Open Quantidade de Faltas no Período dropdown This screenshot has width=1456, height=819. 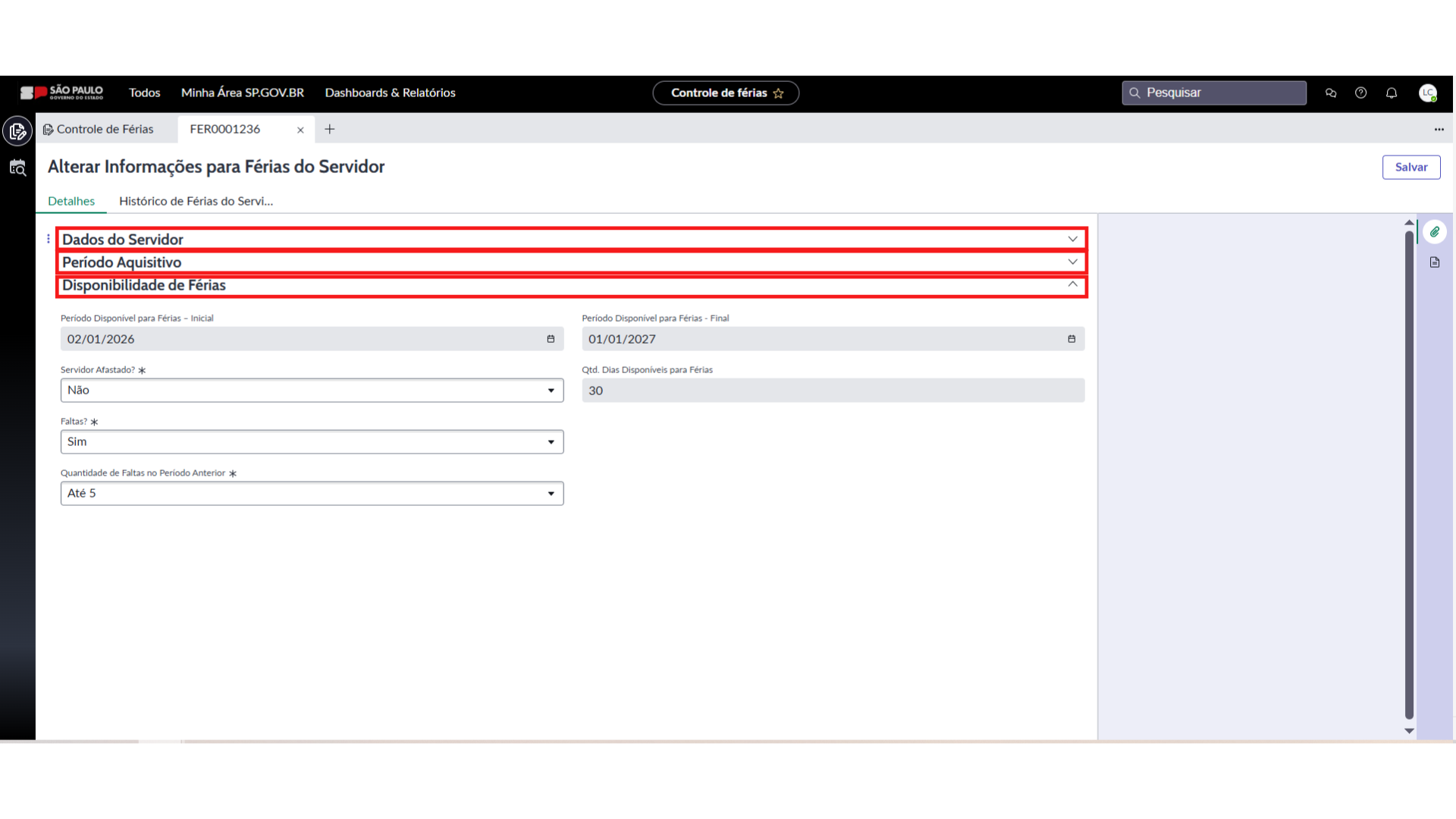tap(312, 494)
